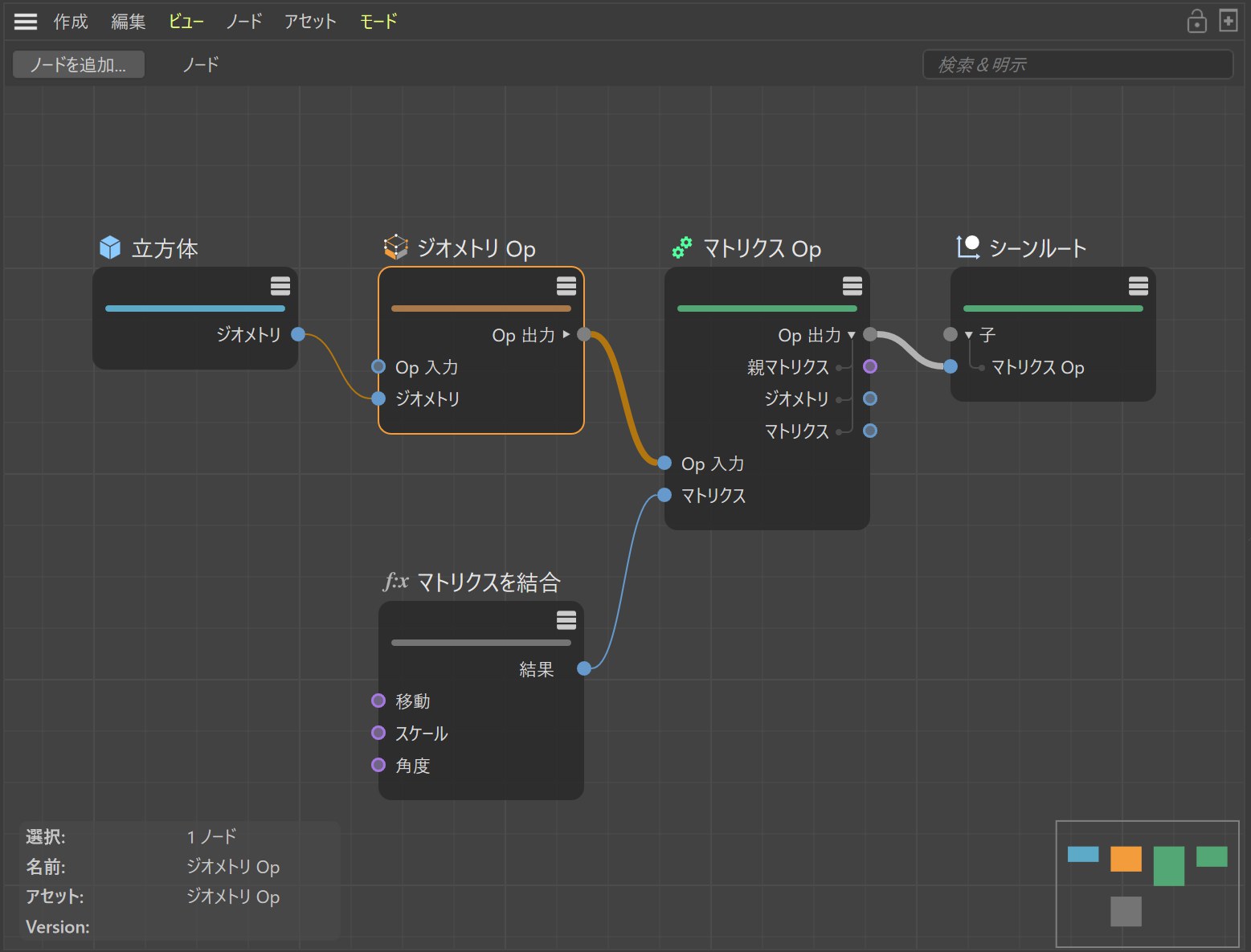
Task: Open the モード menu
Action: tap(378, 22)
